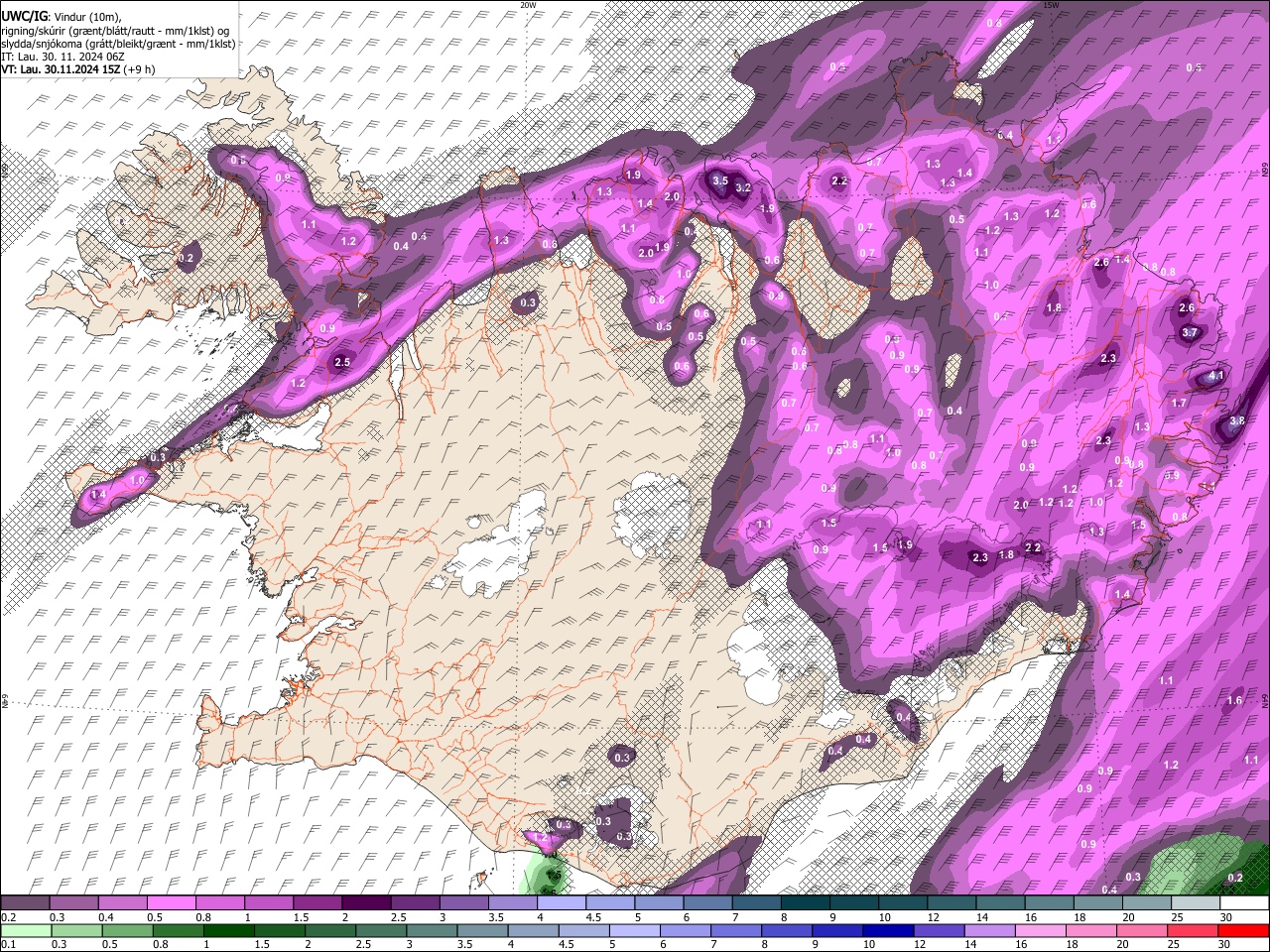Viewport: 1270px width, 952px height.
Task: Click the '25' label in the bottom legend row
Action: click(1175, 944)
